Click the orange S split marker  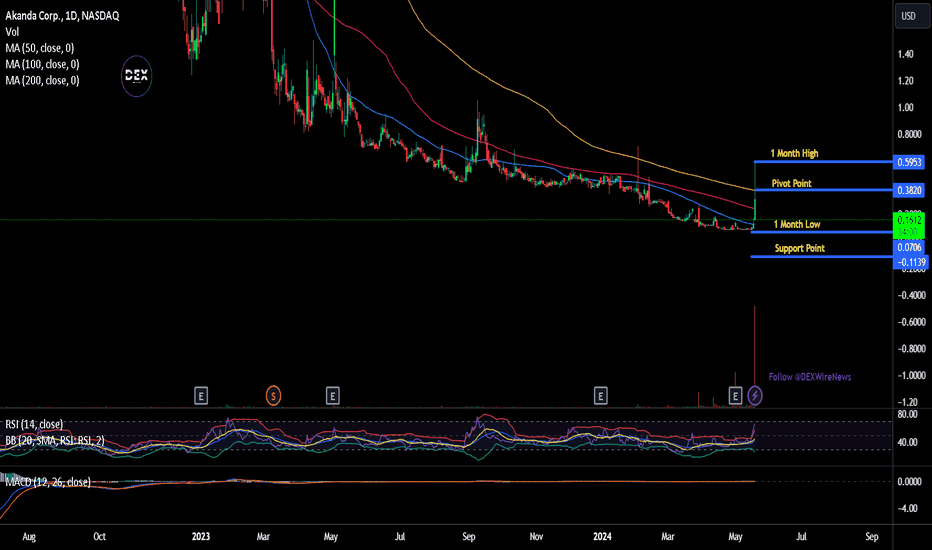[x=273, y=395]
